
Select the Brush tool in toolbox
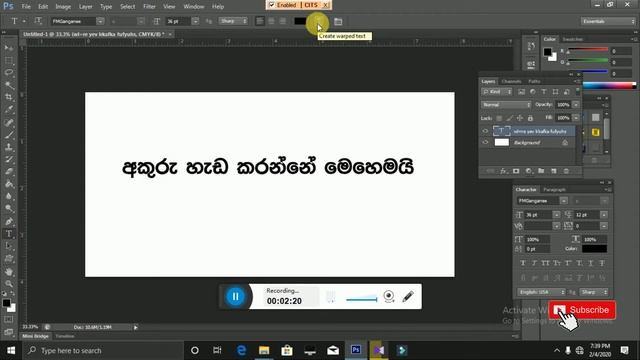[x=9, y=135]
